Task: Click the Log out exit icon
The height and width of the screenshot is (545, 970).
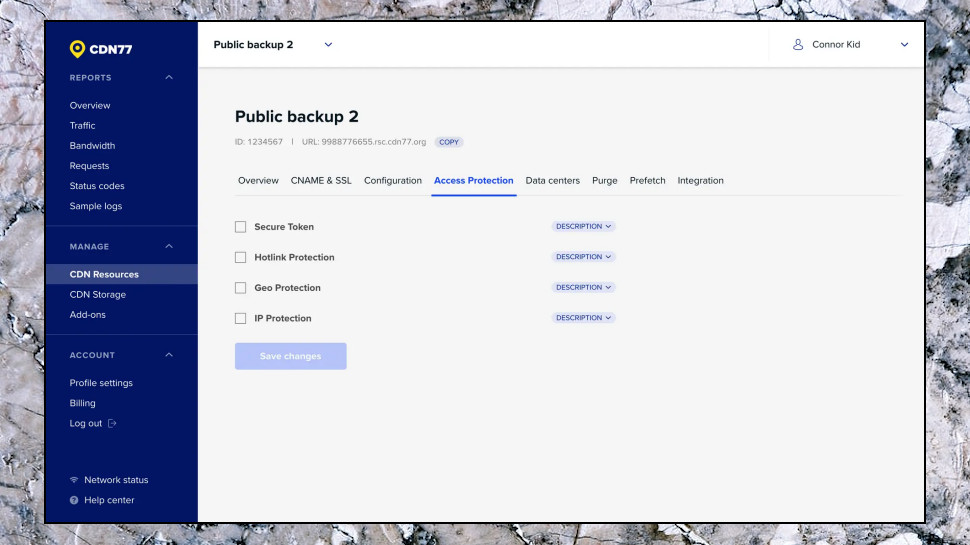Action: pyautogui.click(x=112, y=423)
